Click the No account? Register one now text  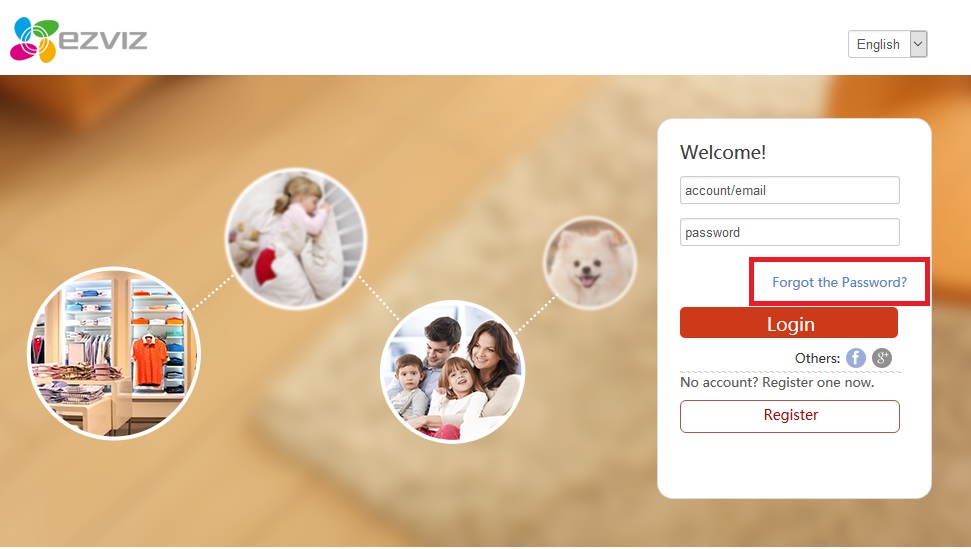(x=777, y=383)
